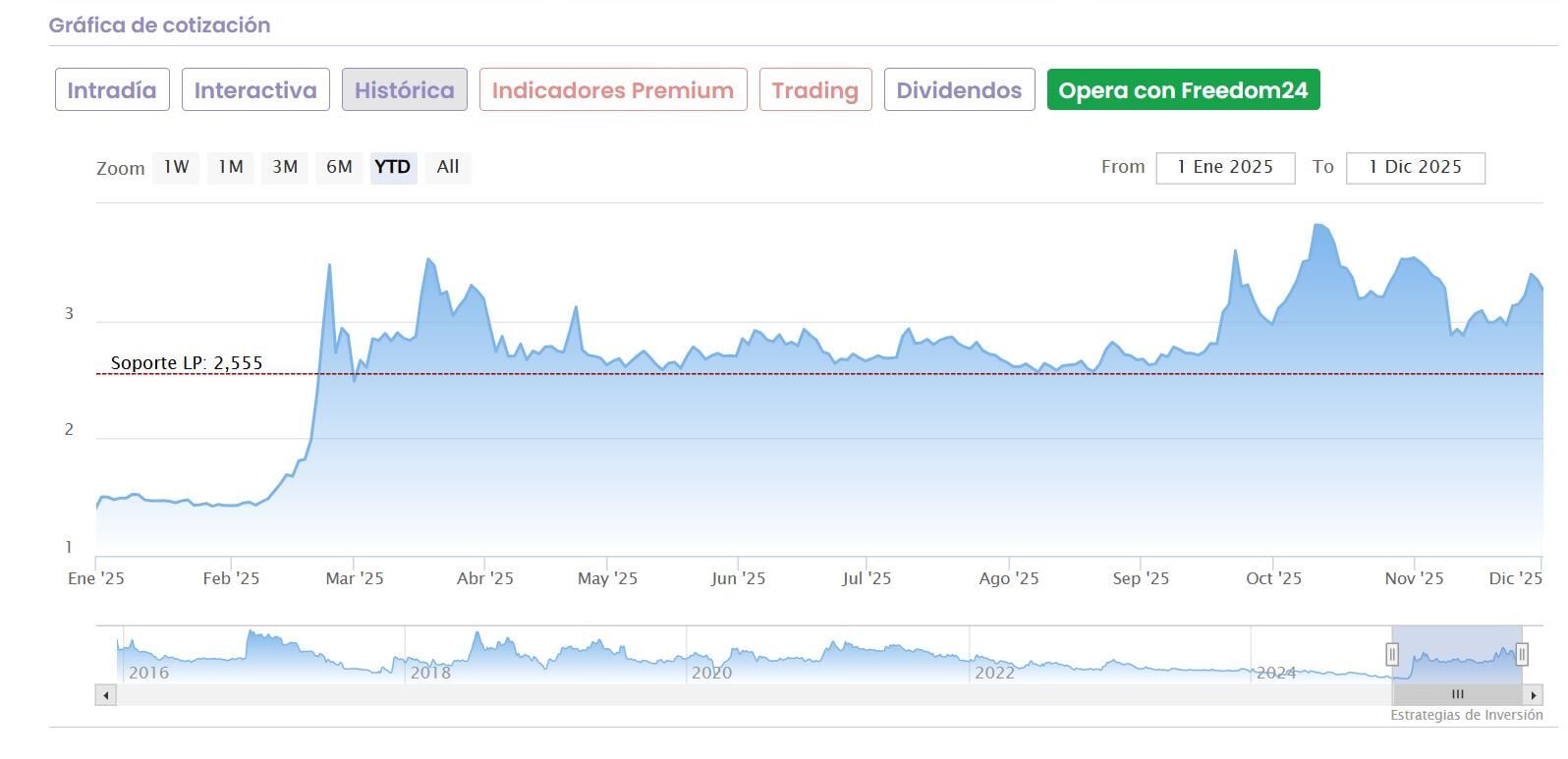
Task: Click the Opera con Freedom24 button
Action: click(1184, 90)
